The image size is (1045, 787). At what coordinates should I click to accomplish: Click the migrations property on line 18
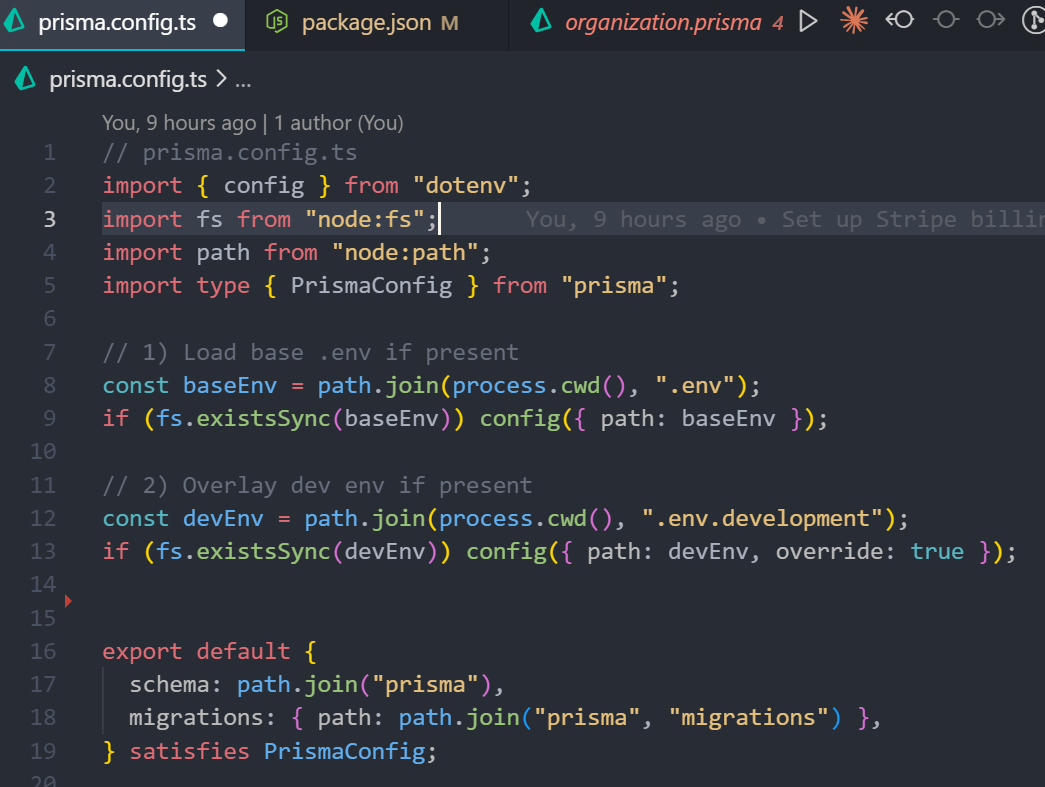tap(197, 718)
